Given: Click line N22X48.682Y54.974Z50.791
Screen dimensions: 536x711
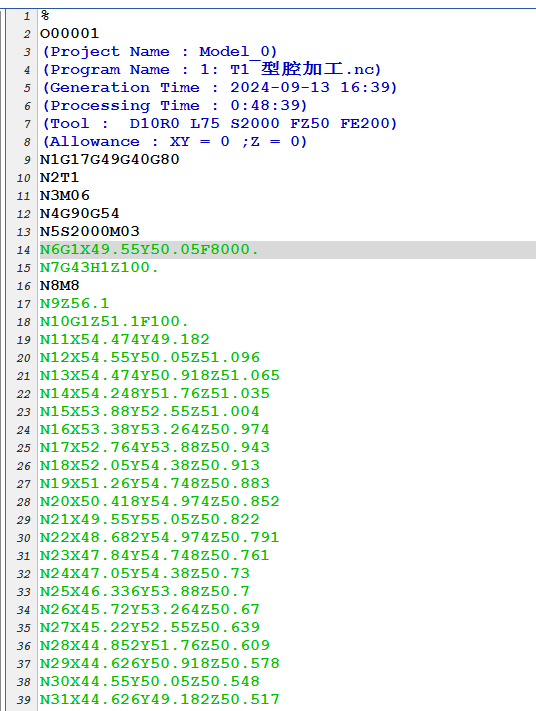Looking at the screenshot, I should (x=160, y=537).
